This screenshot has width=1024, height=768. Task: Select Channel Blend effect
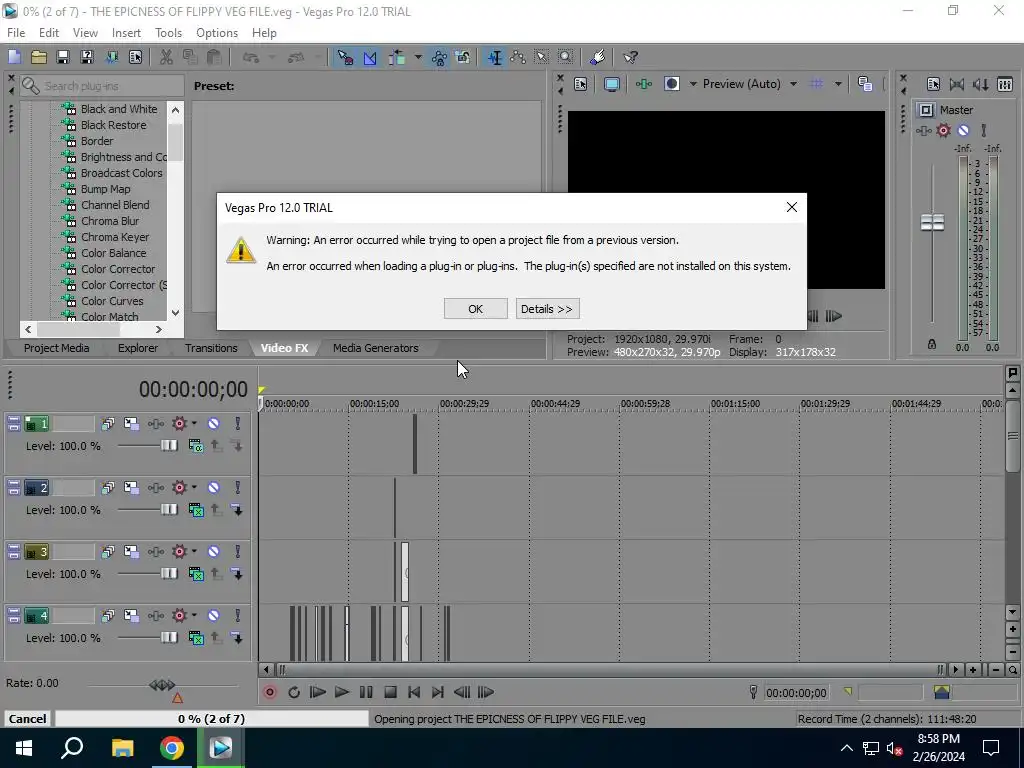point(115,205)
